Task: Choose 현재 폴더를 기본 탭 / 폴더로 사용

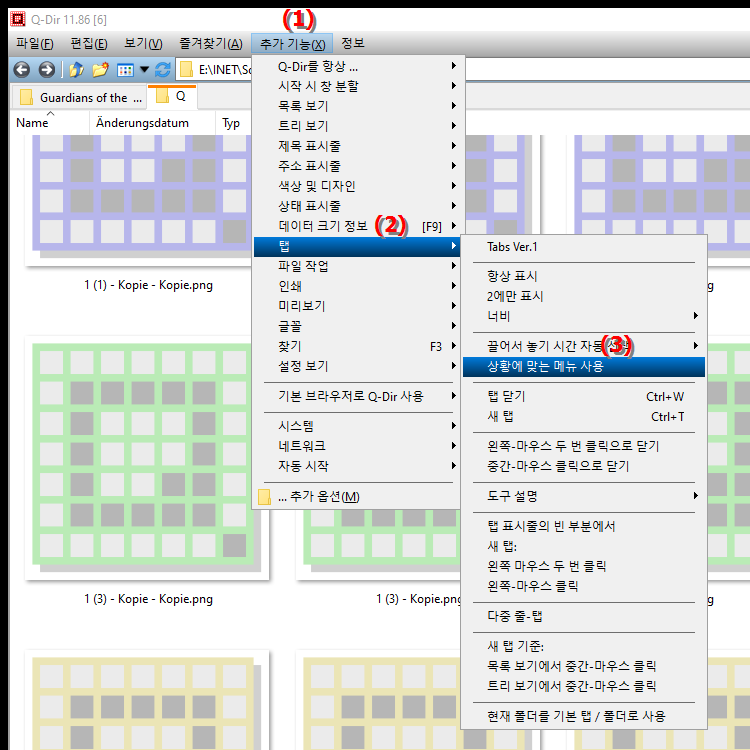Action: tap(584, 717)
